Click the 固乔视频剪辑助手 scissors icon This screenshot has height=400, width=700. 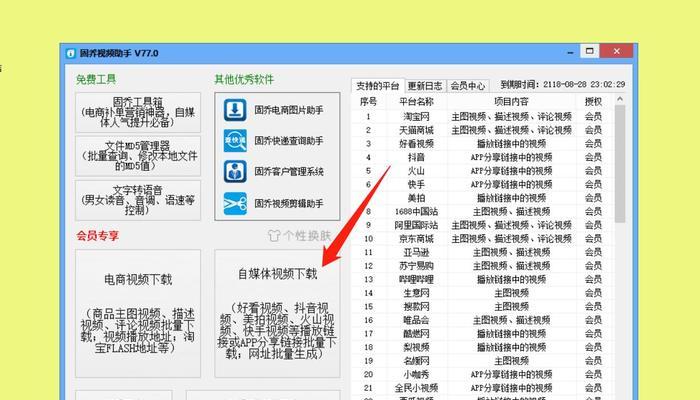235,204
